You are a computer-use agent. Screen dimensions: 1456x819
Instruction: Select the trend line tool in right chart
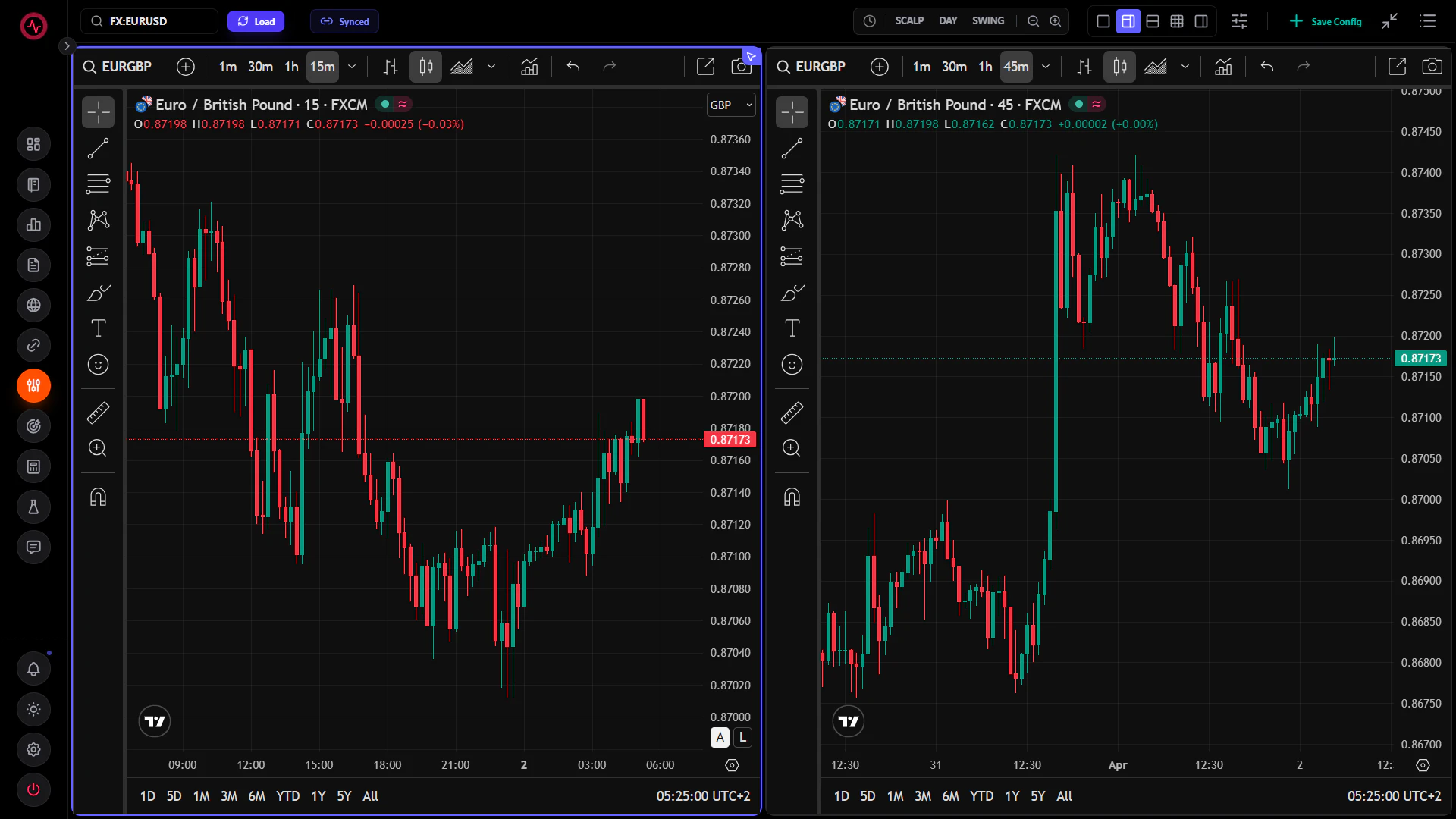pyautogui.click(x=792, y=149)
